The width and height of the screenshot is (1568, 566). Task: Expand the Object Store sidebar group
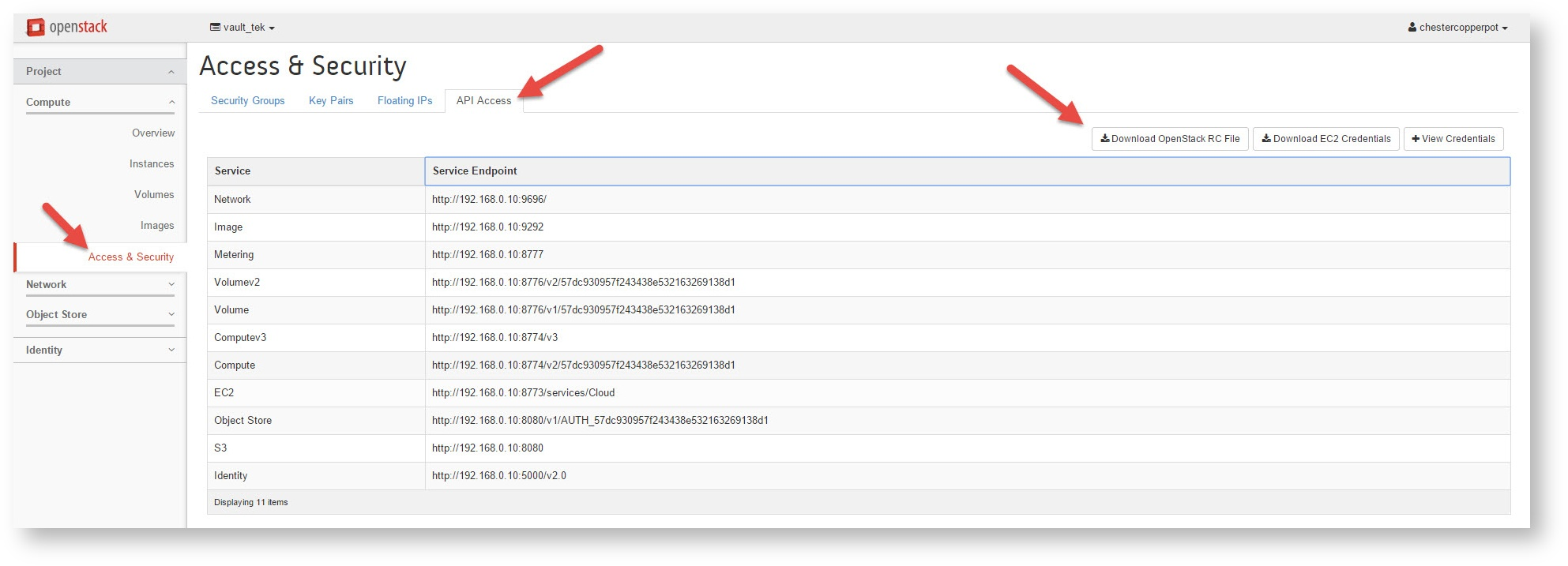[x=100, y=315]
